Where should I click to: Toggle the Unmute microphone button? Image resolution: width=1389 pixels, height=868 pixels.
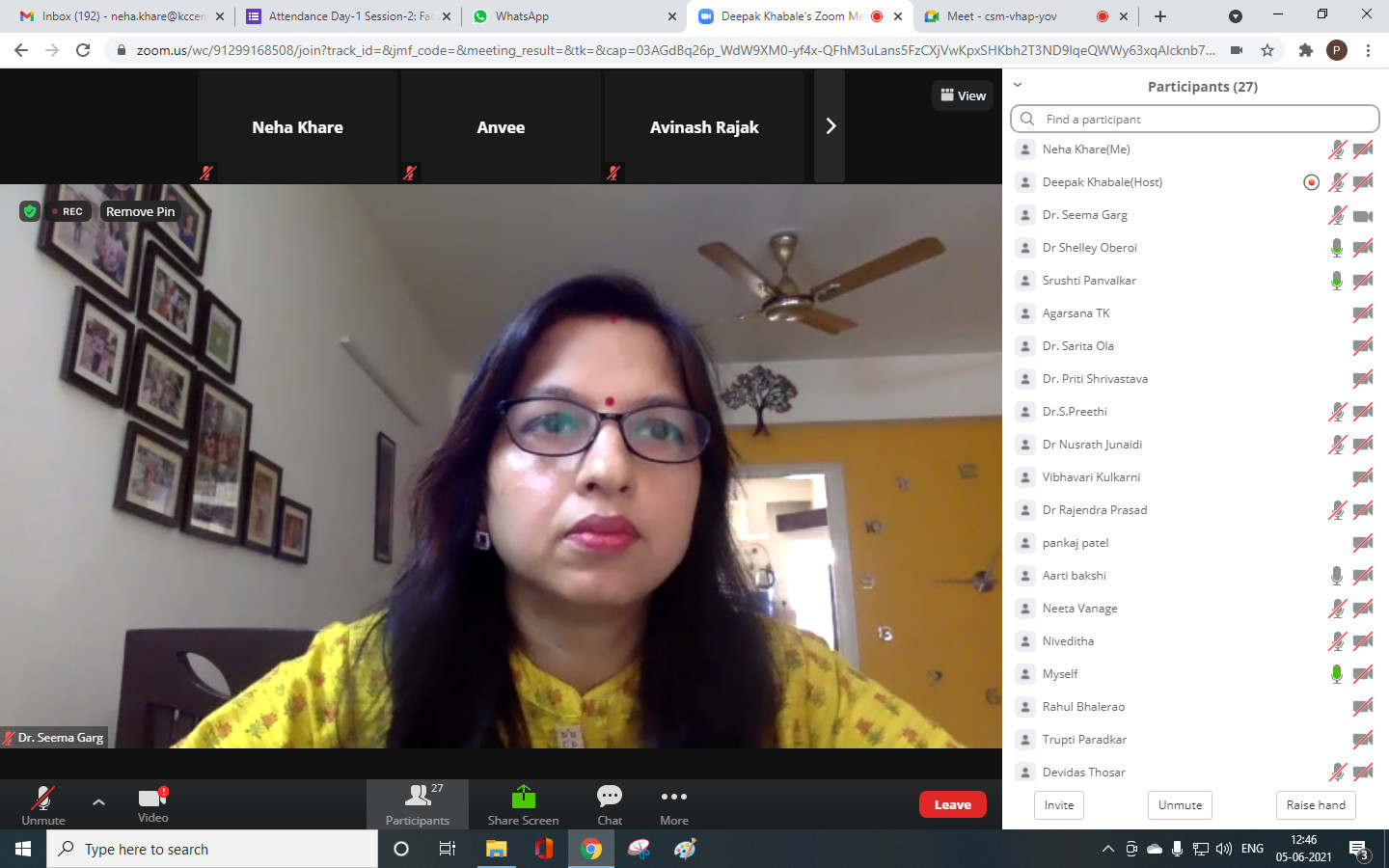[x=43, y=800]
